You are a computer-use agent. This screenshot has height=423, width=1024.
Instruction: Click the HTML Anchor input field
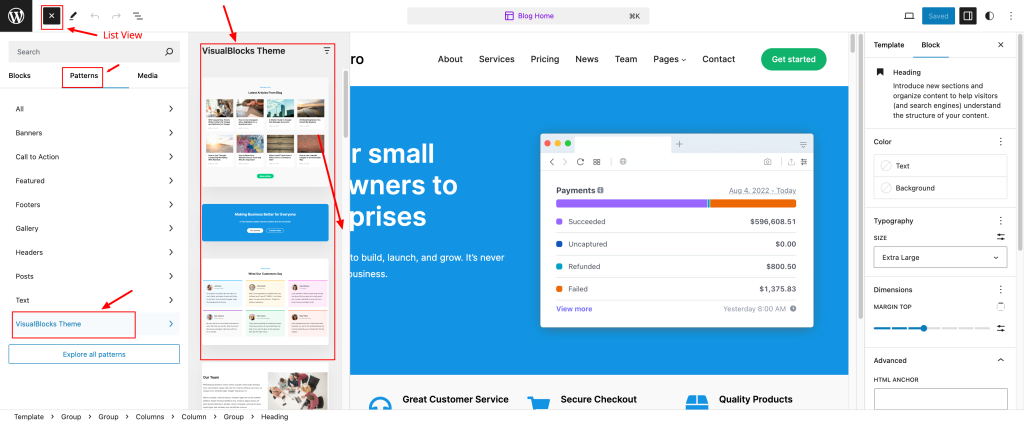[940, 400]
